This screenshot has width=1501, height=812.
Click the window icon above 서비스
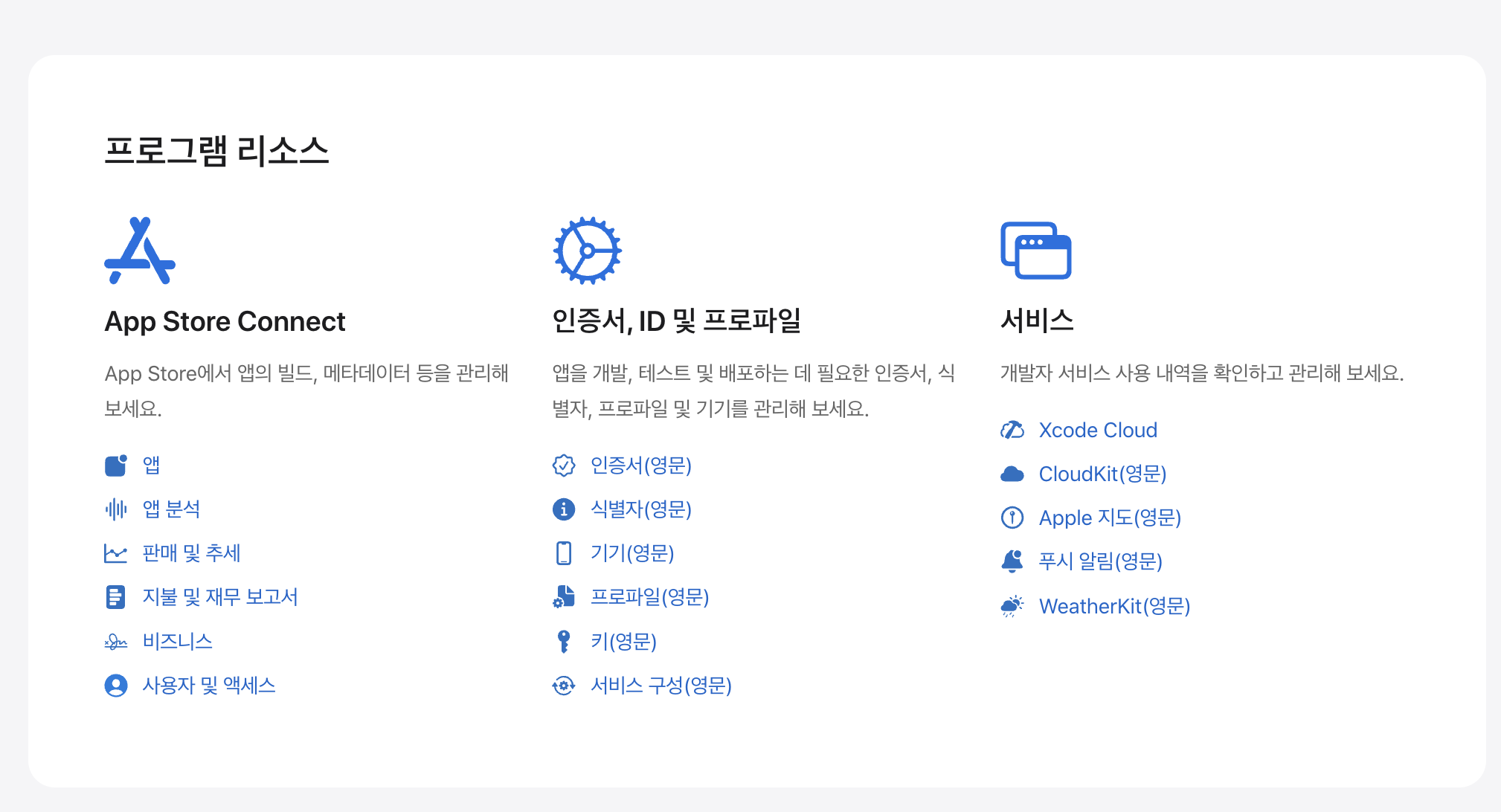click(1036, 251)
